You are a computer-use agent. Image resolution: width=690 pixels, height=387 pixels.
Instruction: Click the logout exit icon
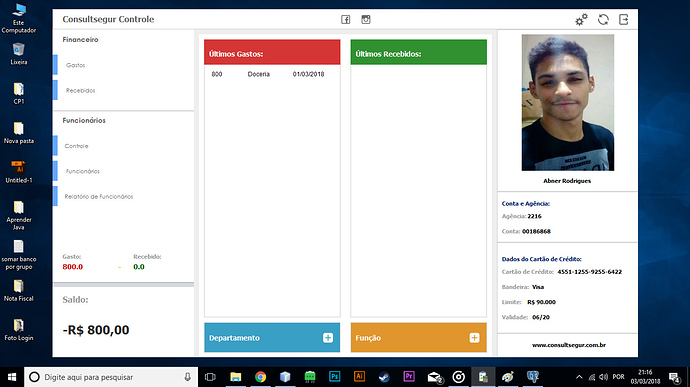624,19
